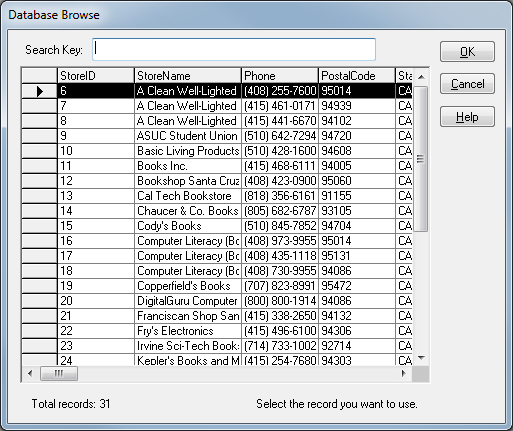This screenshot has height=431, width=513.
Task: Open Help for Database Browse
Action: (x=467, y=117)
